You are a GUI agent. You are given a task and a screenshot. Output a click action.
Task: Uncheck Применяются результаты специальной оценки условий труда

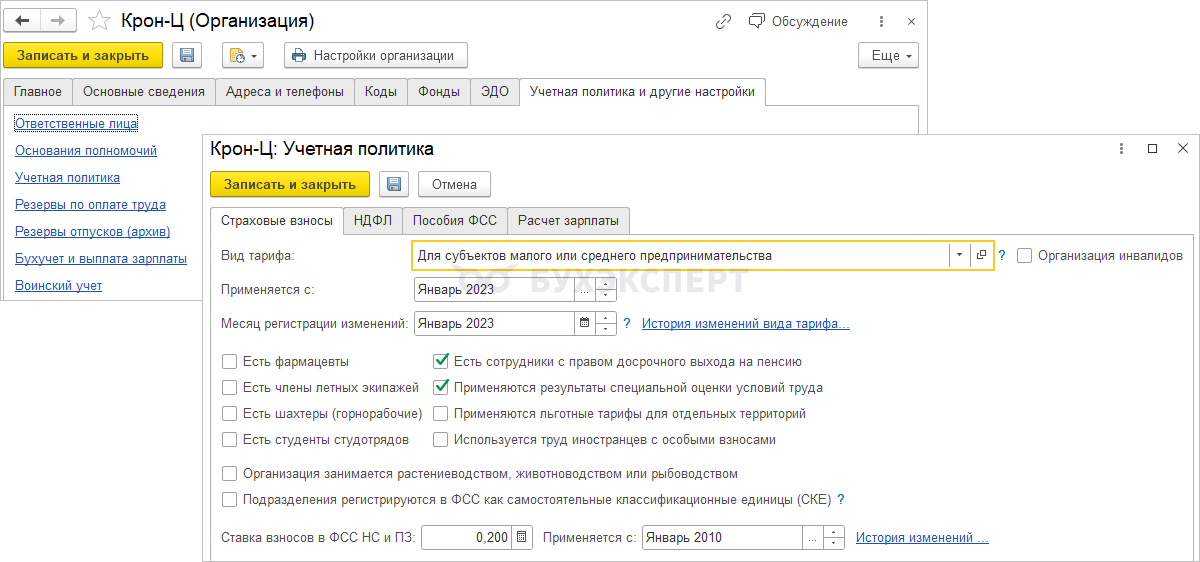(x=441, y=388)
